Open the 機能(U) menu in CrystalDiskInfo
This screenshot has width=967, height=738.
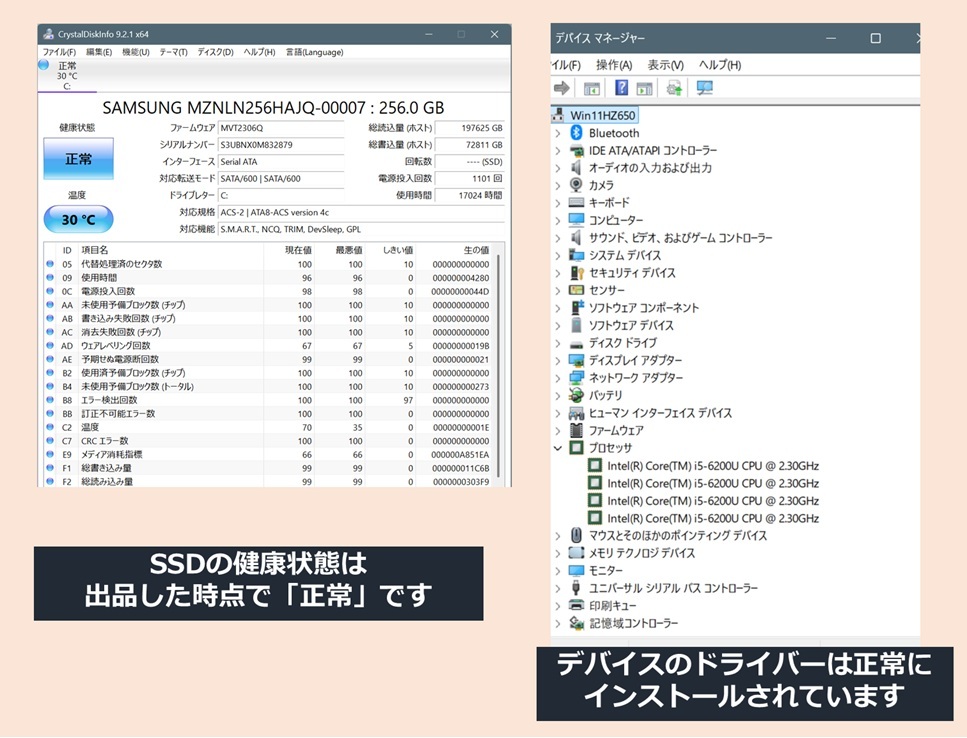coord(136,52)
